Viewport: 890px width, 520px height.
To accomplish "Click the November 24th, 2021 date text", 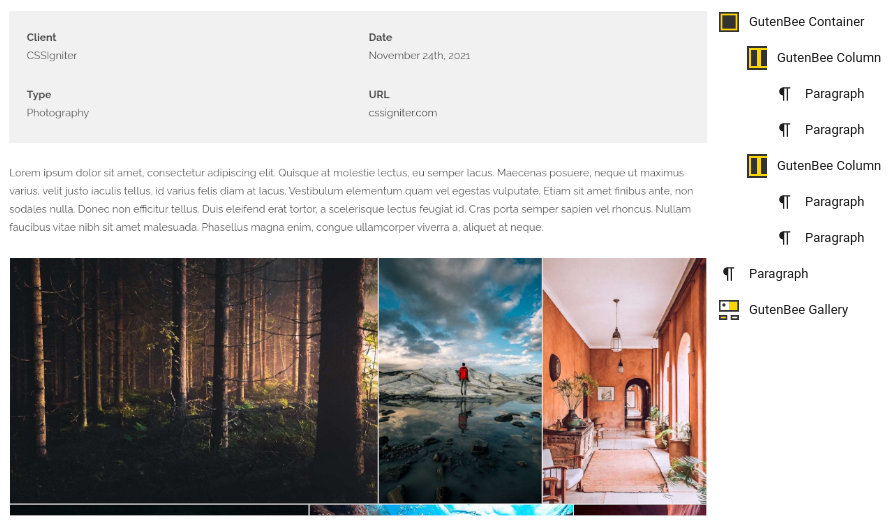I will (419, 55).
